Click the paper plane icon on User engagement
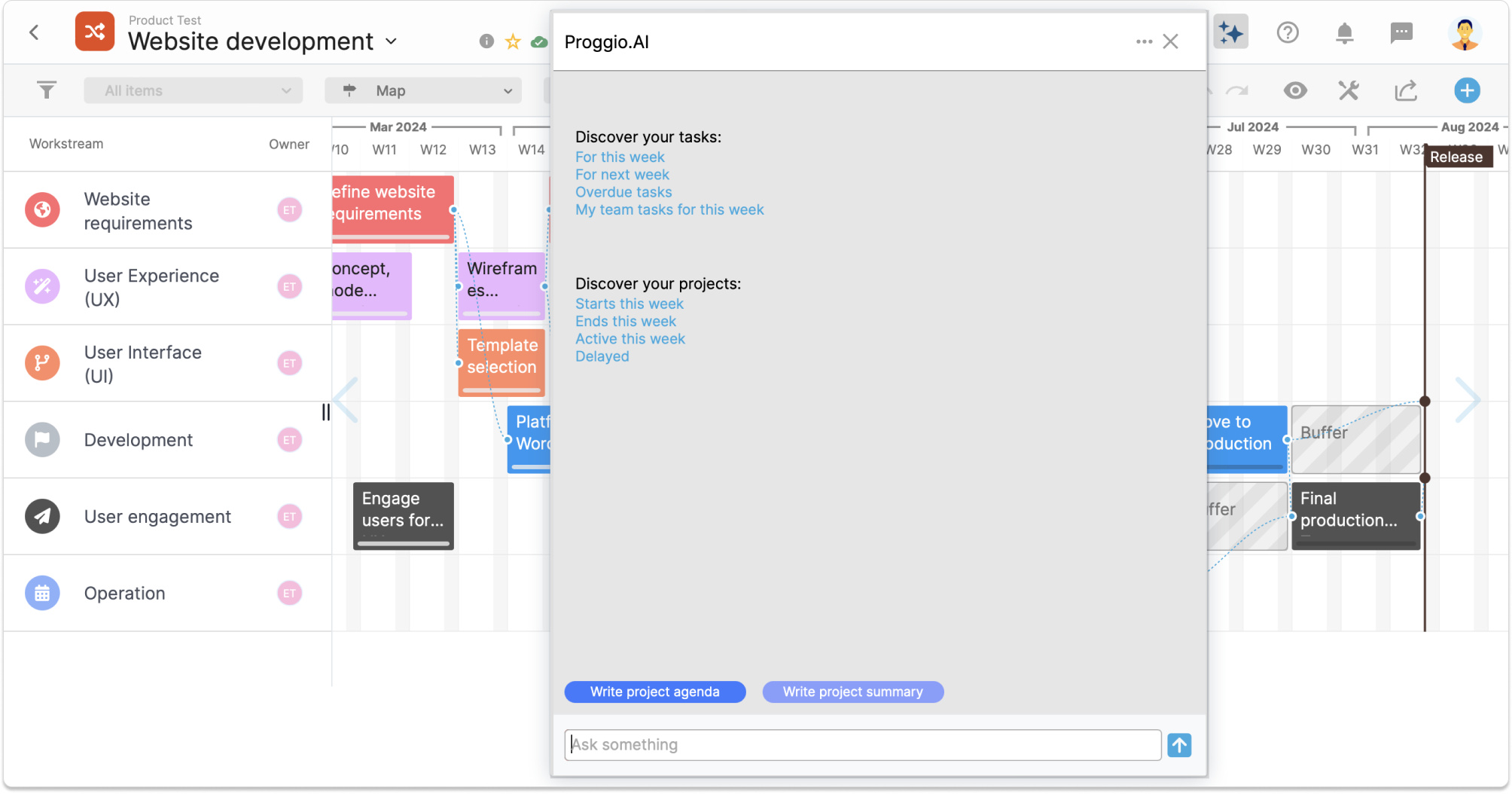The image size is (1512, 794). click(42, 516)
